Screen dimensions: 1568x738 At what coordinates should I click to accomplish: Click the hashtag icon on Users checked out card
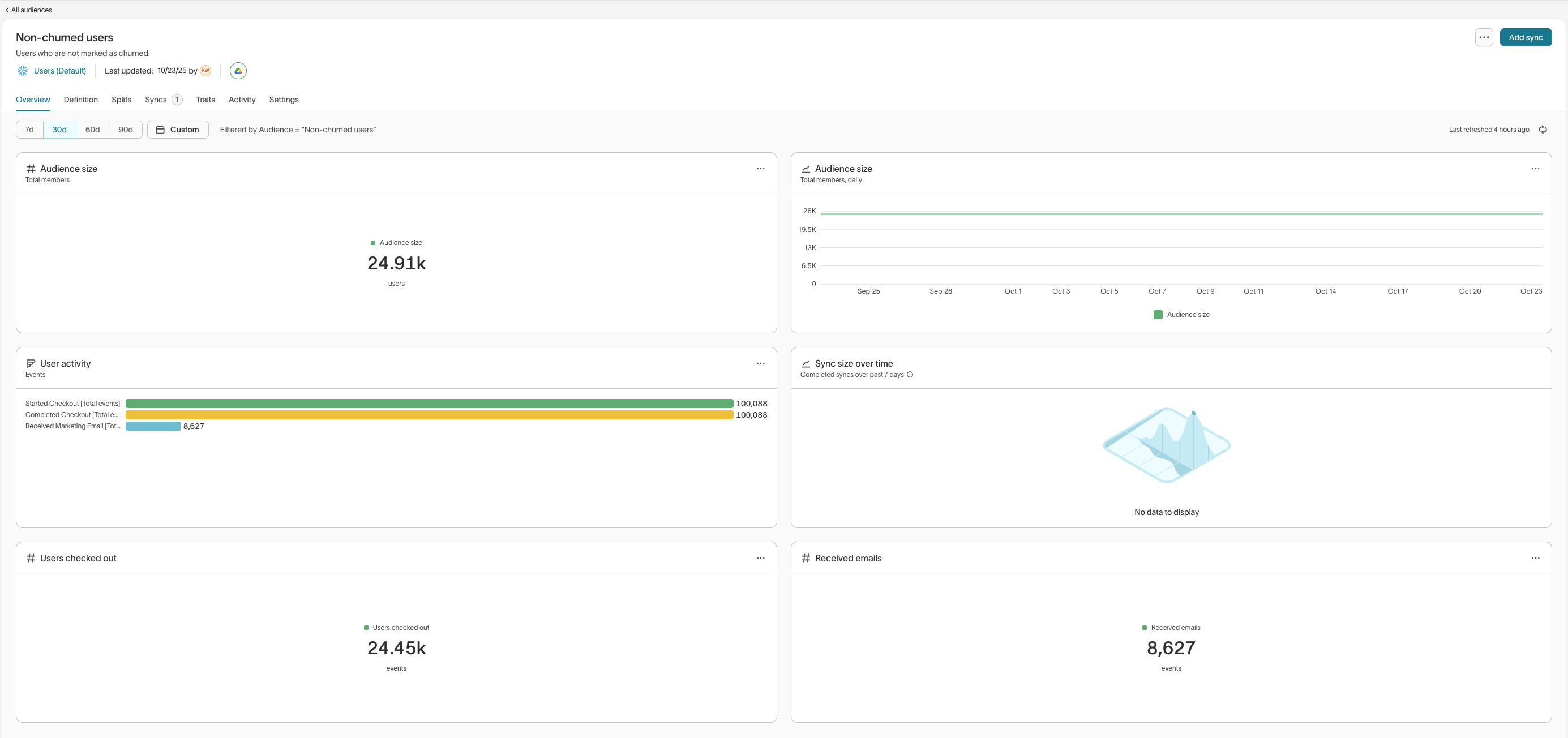click(x=32, y=558)
